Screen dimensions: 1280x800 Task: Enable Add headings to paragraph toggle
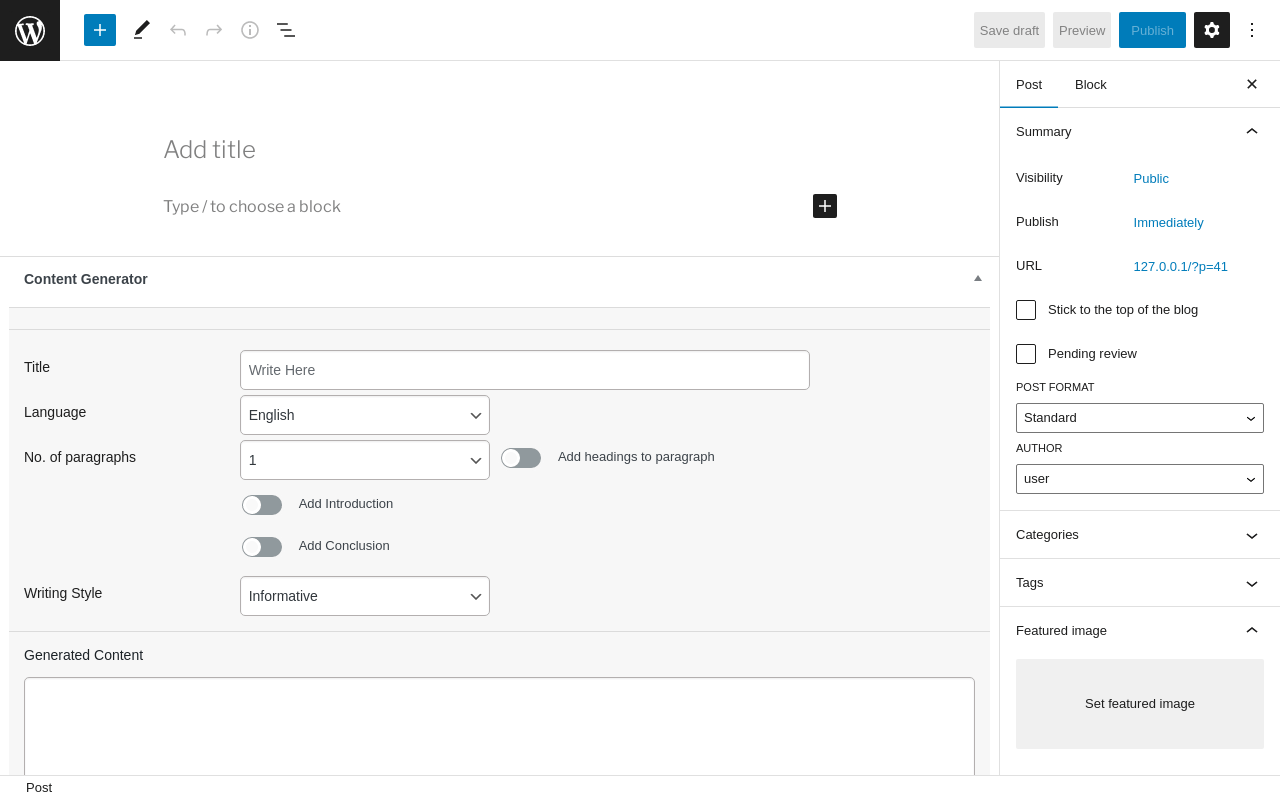pos(521,458)
